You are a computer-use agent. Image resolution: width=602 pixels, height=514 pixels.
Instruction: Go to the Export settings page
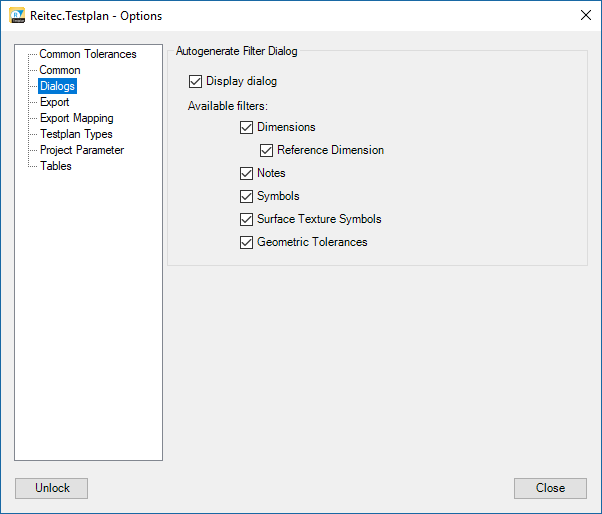pos(54,102)
